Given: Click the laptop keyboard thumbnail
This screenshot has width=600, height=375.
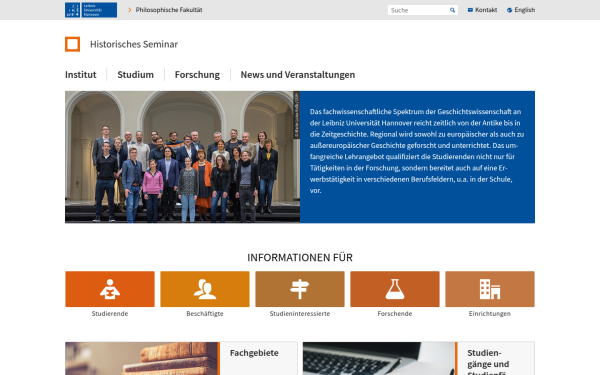Looking at the screenshot, I should (x=379, y=359).
